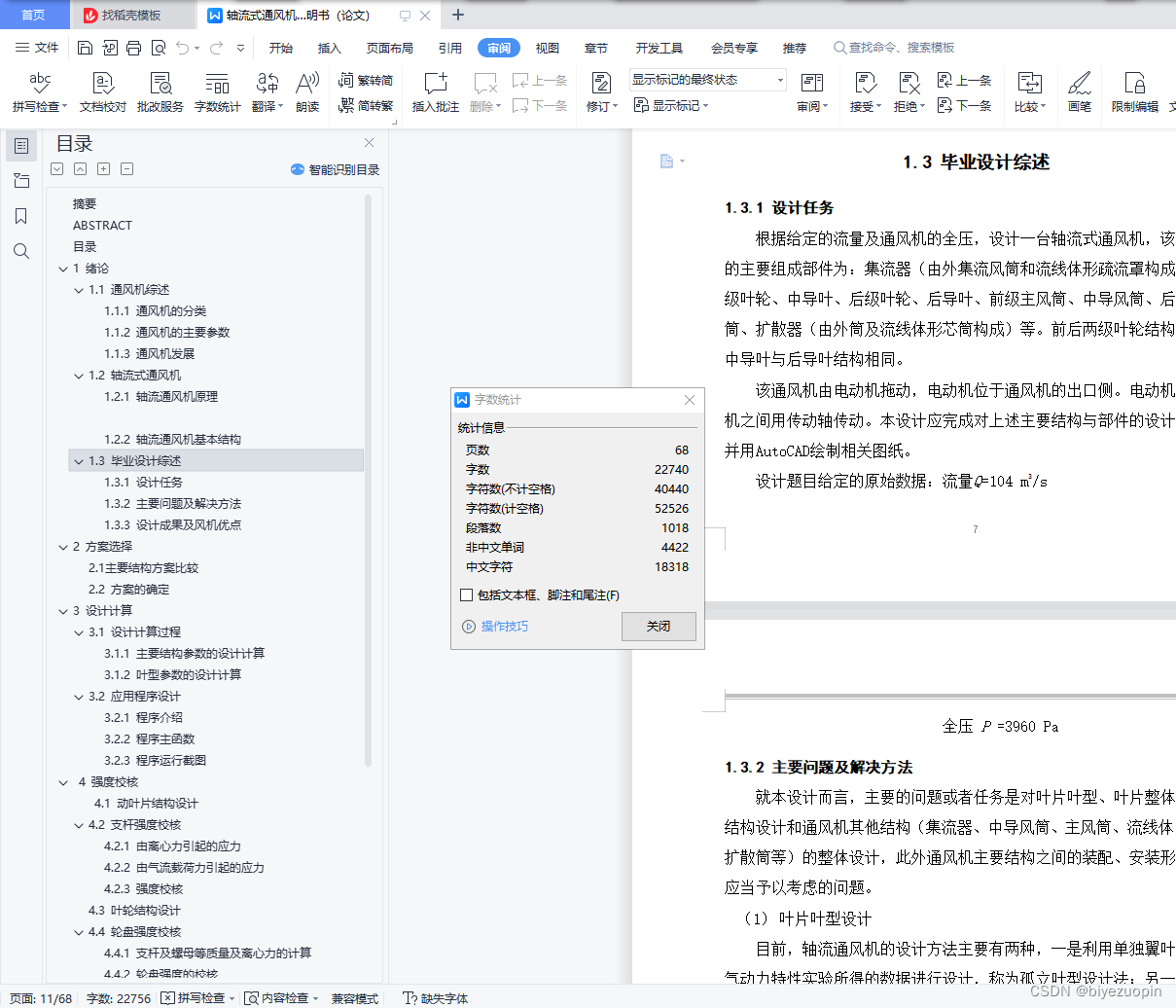This screenshot has width=1176, height=1008.
Task: Go to next revision with 下一条
Action: 964,105
